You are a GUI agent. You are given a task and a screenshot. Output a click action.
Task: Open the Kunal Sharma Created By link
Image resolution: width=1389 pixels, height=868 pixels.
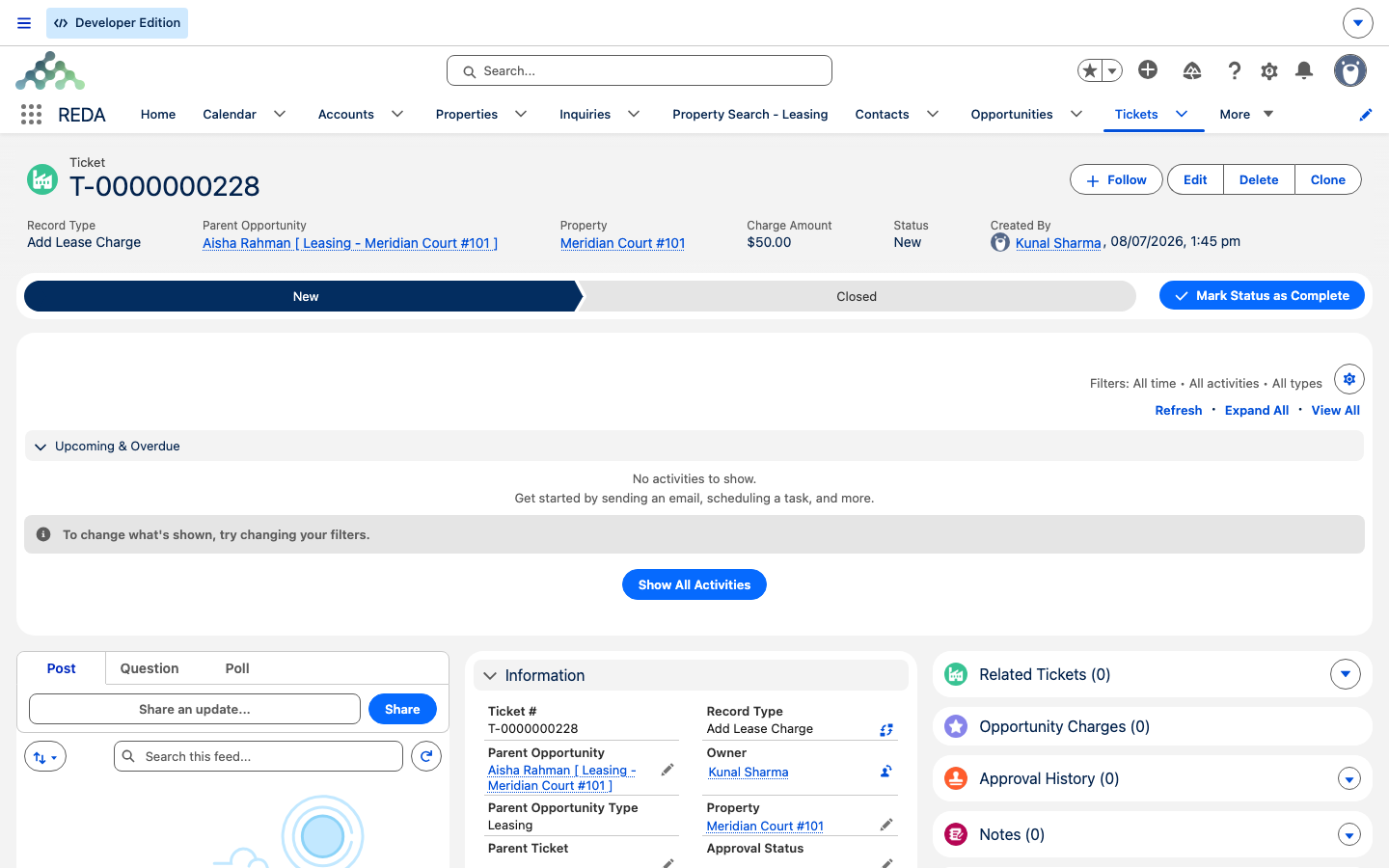coord(1058,243)
